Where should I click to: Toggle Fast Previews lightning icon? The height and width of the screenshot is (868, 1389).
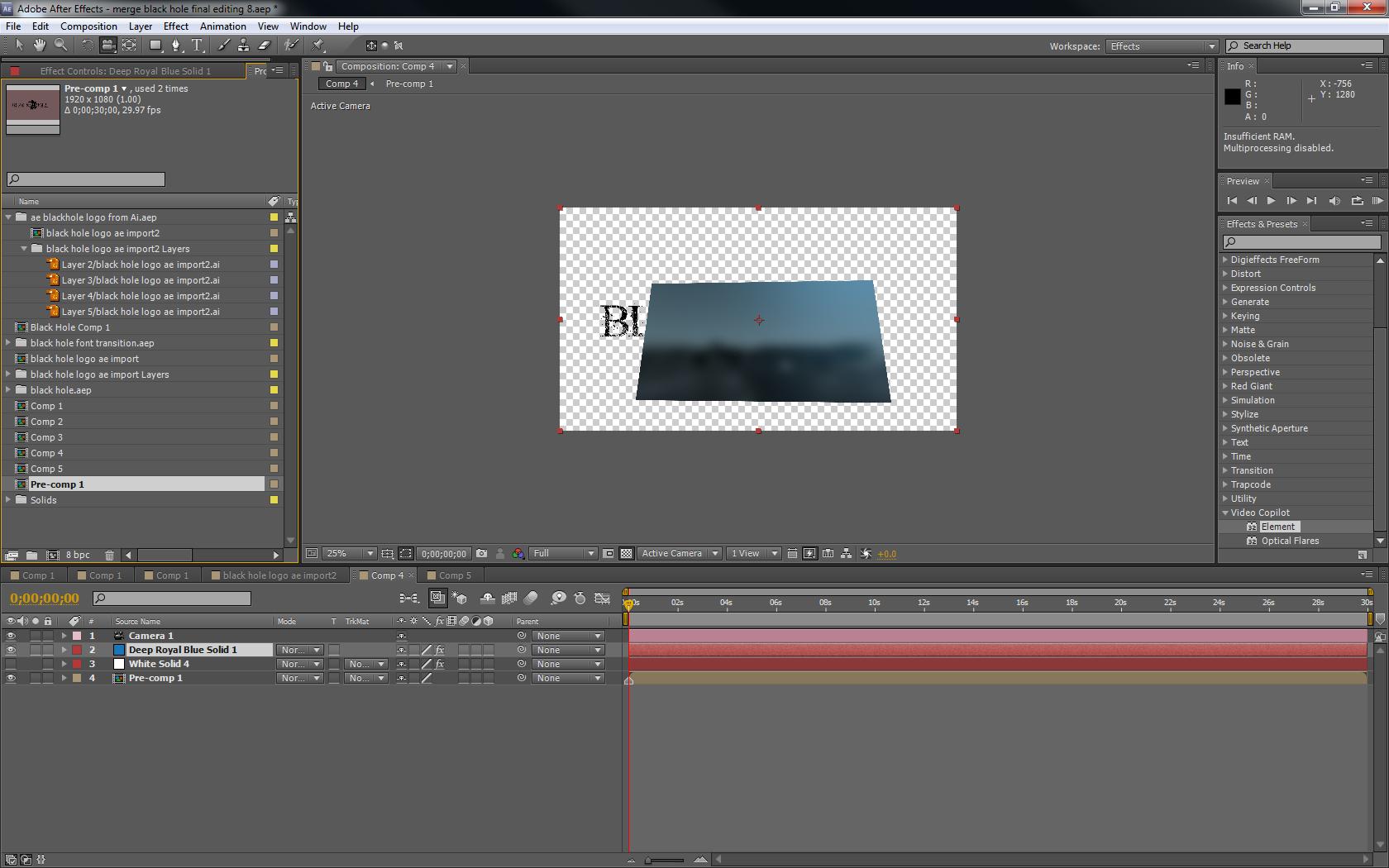coord(809,554)
